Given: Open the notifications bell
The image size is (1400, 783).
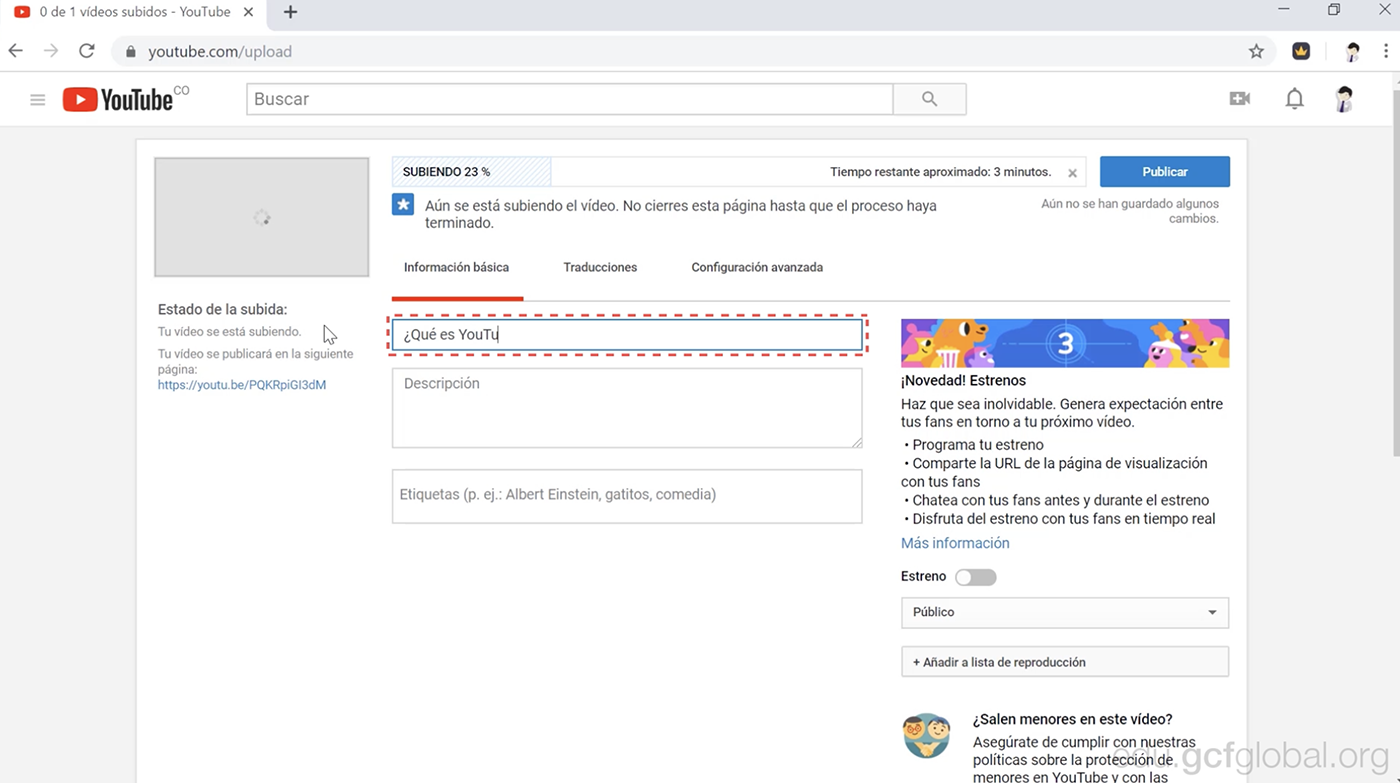Looking at the screenshot, I should tap(1294, 99).
